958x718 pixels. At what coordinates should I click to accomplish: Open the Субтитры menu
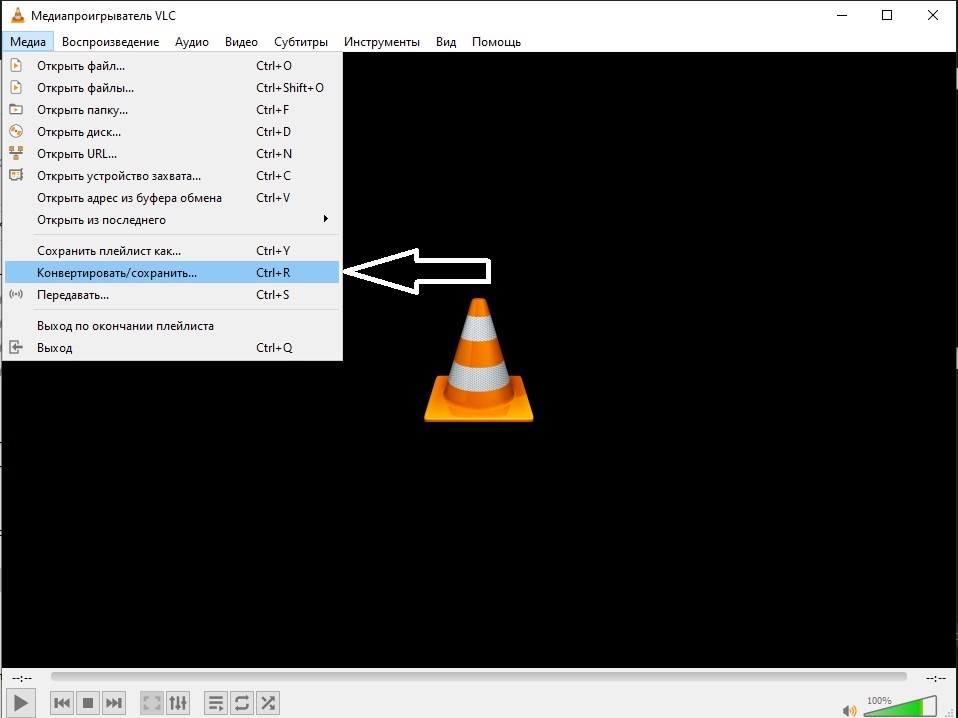(301, 42)
